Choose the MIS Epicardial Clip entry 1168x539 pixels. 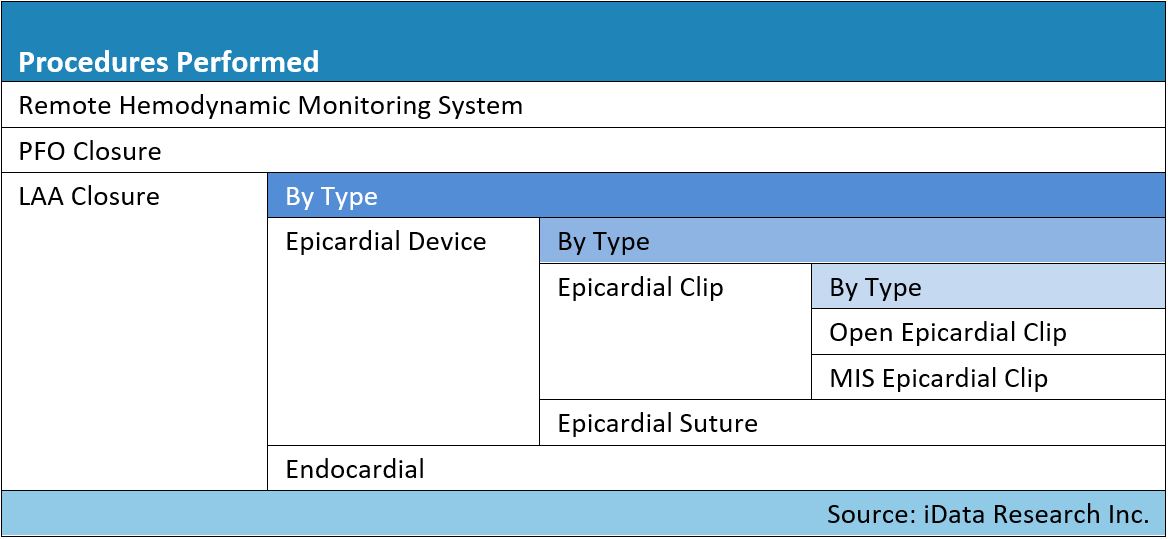coord(988,377)
